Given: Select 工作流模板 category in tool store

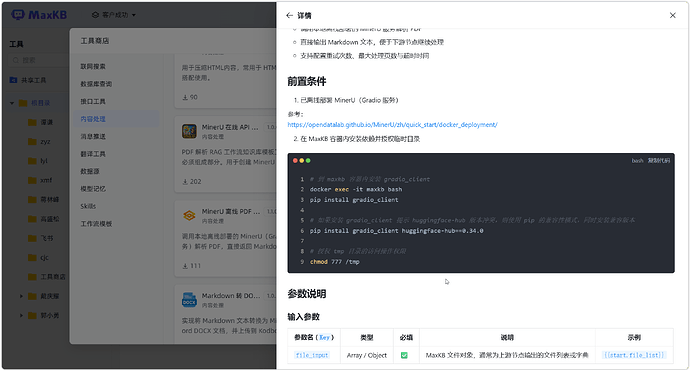Looking at the screenshot, I should 96,223.
